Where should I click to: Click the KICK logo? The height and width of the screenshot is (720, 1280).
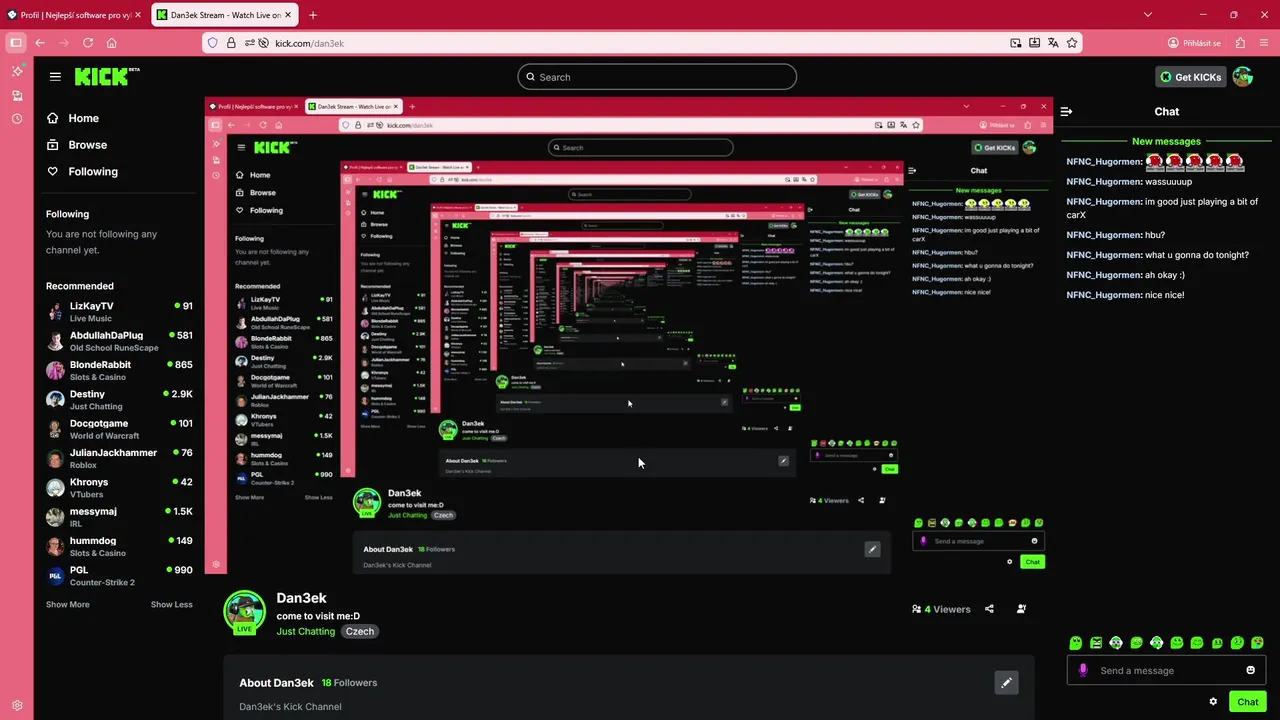[107, 77]
